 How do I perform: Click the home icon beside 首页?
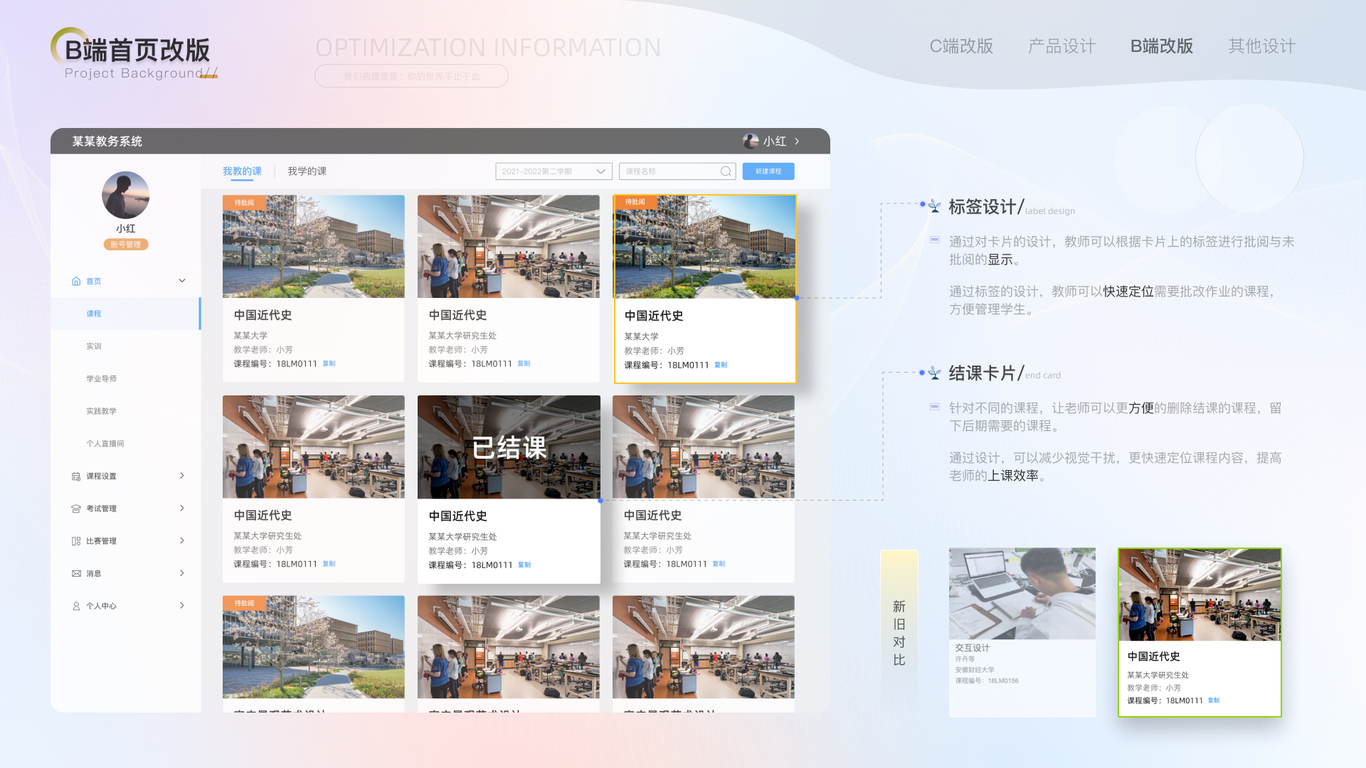[76, 281]
